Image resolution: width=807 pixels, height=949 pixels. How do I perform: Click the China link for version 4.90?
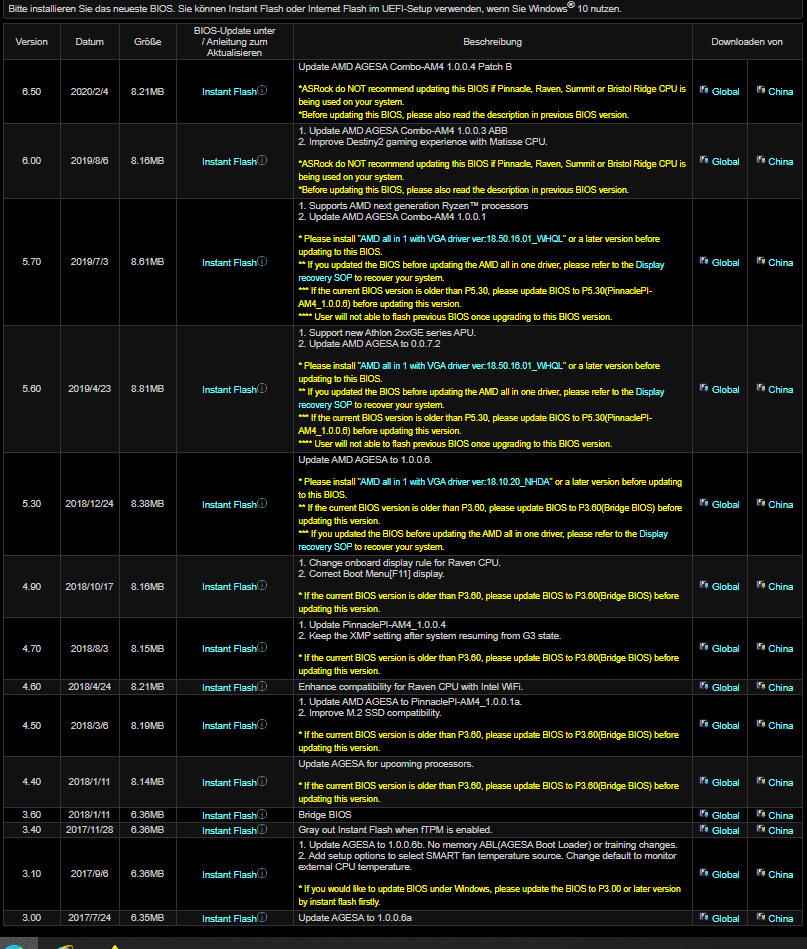pos(780,586)
